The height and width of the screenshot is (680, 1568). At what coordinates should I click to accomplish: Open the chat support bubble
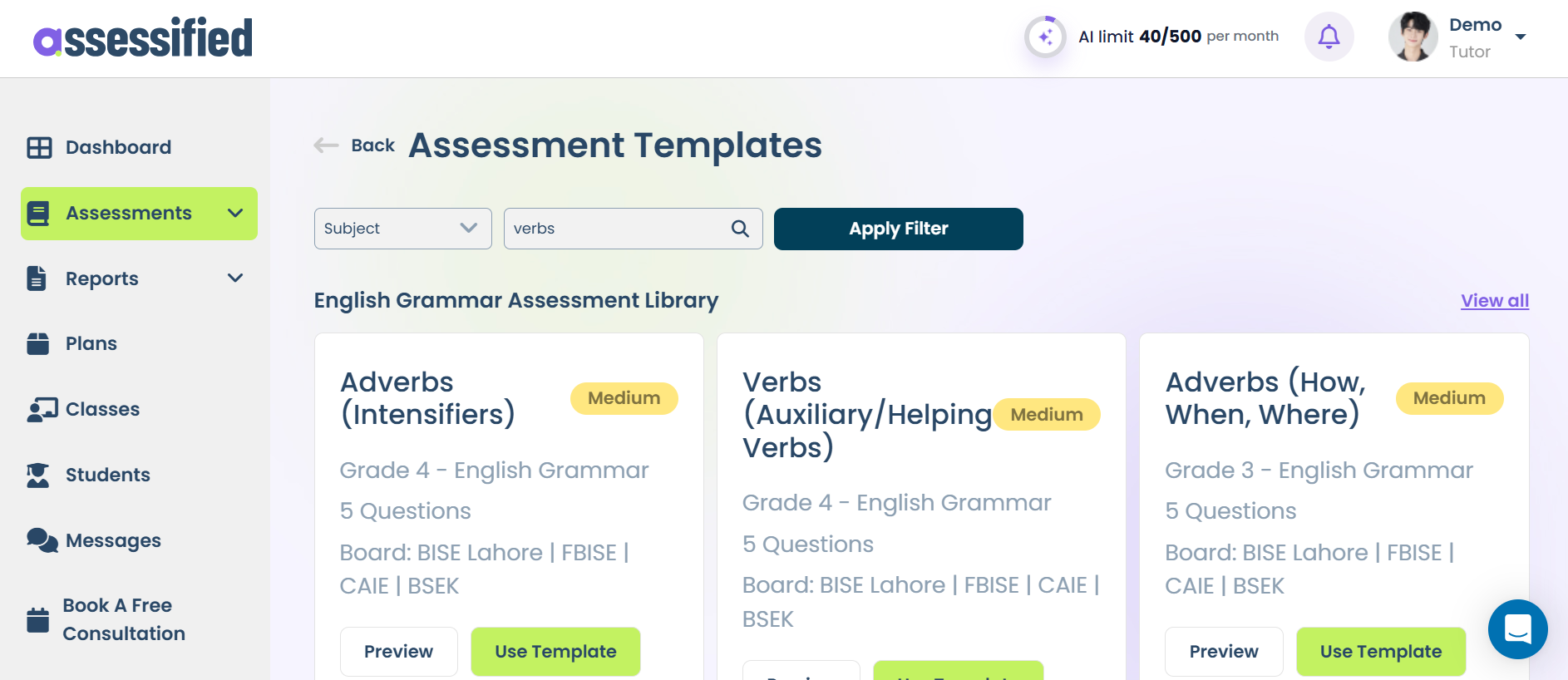click(1517, 629)
